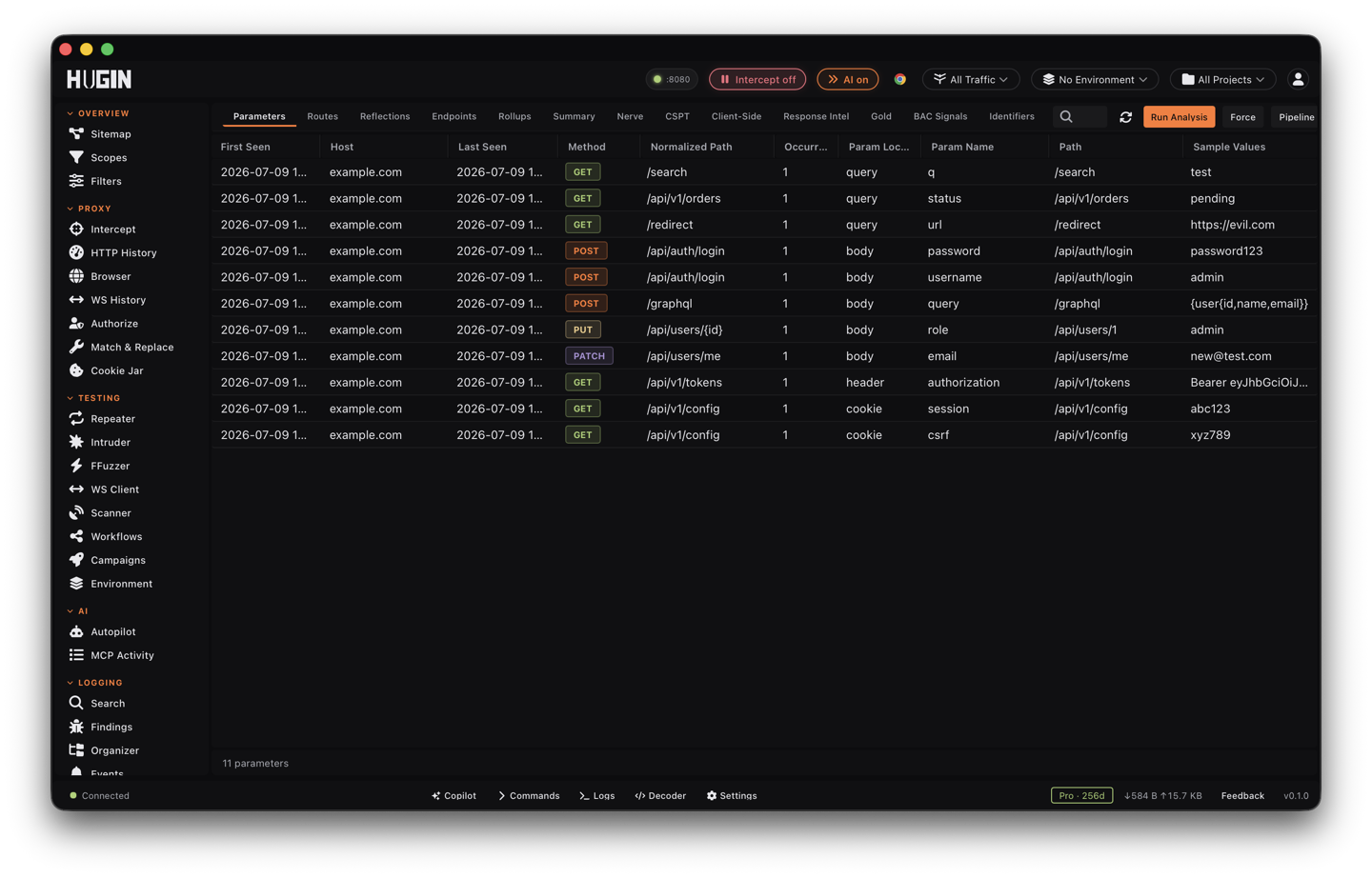Click the Pro · 256d license badge

click(x=1081, y=795)
